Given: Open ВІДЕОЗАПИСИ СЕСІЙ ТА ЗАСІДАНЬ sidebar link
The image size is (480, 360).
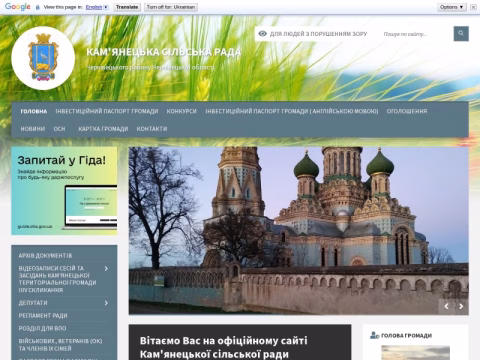Looking at the screenshot, I should tap(57, 279).
